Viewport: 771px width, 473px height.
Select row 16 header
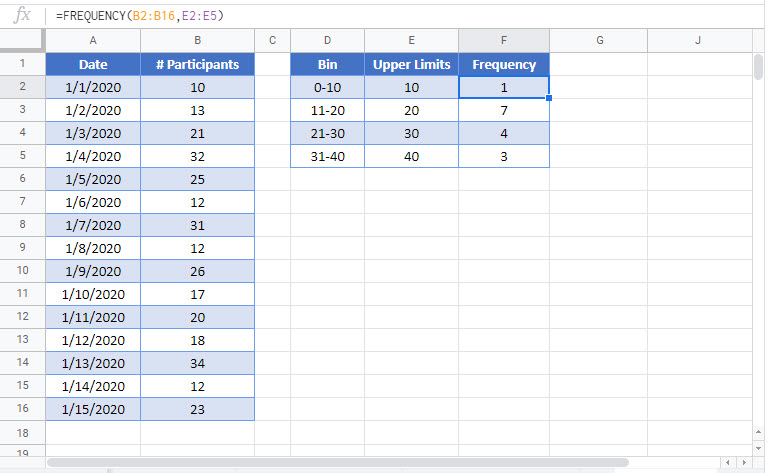(23, 409)
